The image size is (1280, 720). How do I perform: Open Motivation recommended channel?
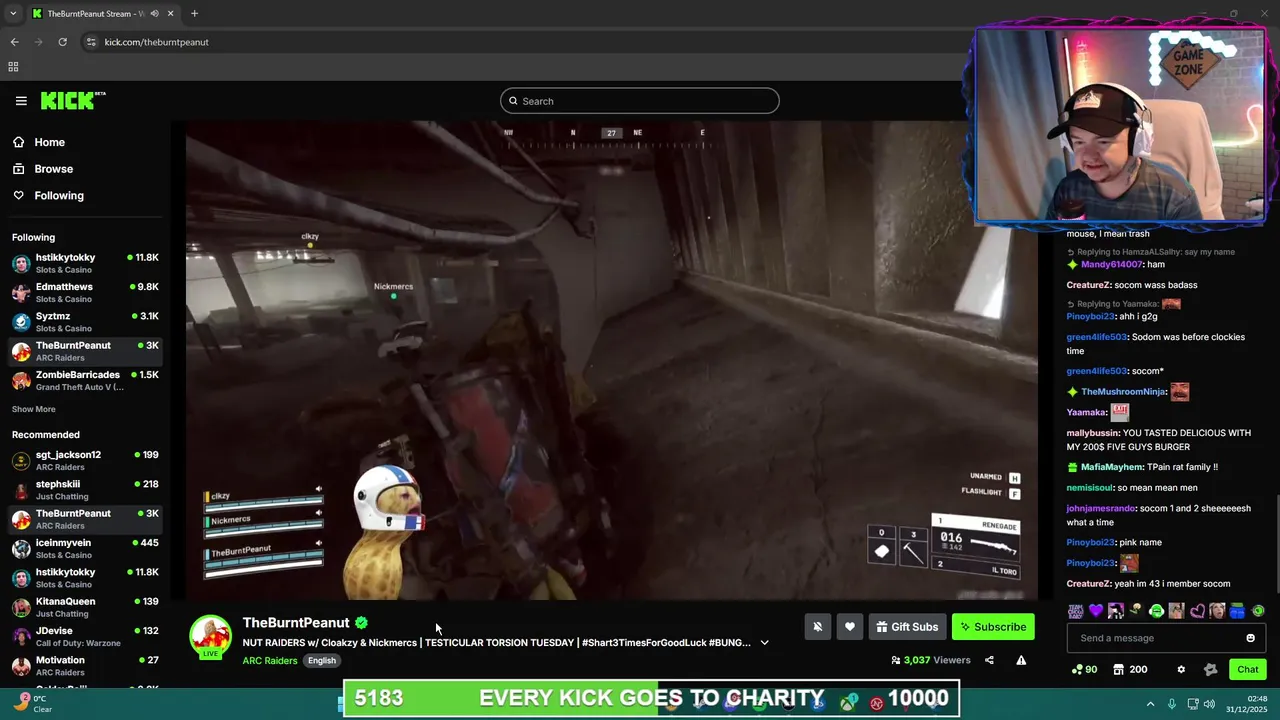coord(85,665)
